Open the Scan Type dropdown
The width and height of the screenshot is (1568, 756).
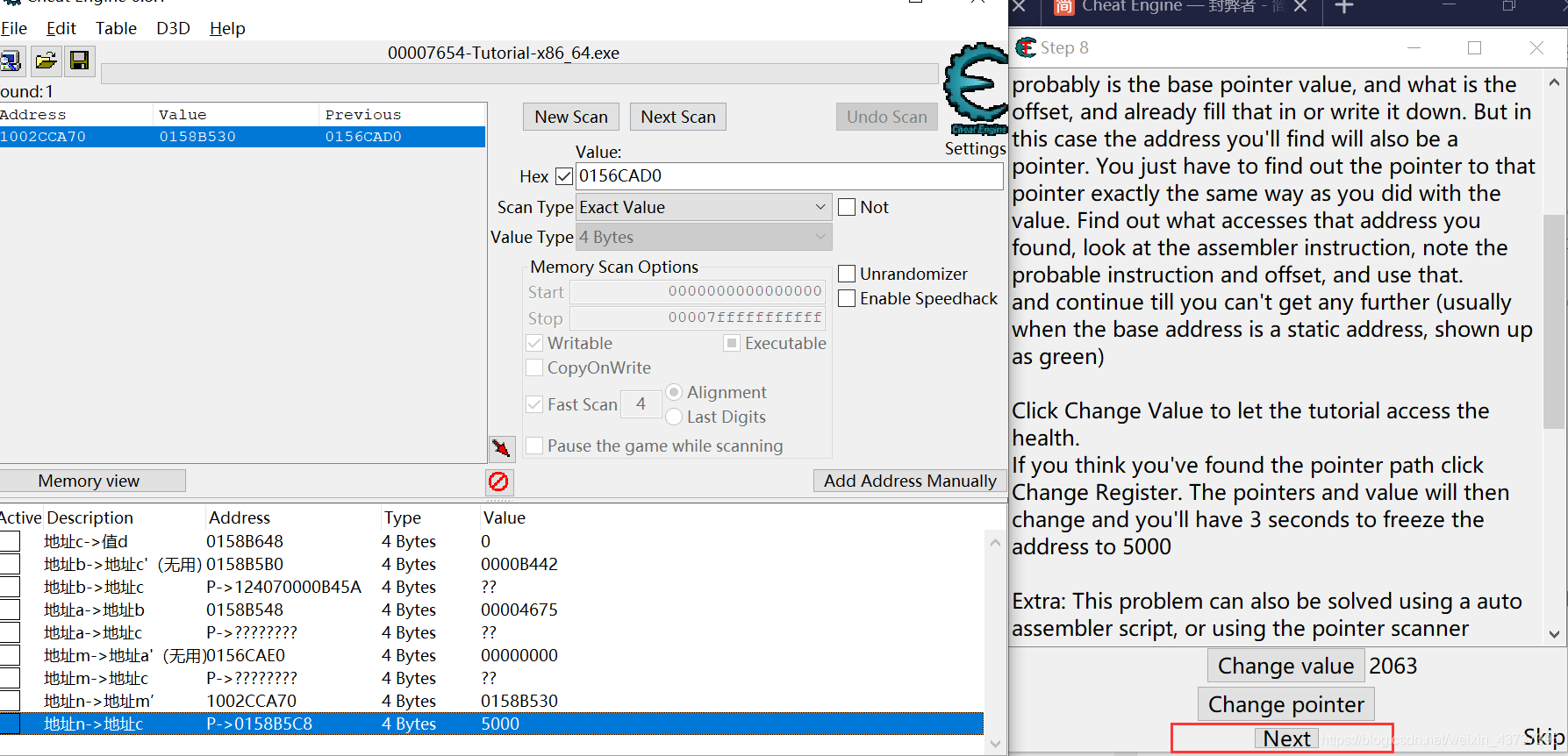pos(704,208)
